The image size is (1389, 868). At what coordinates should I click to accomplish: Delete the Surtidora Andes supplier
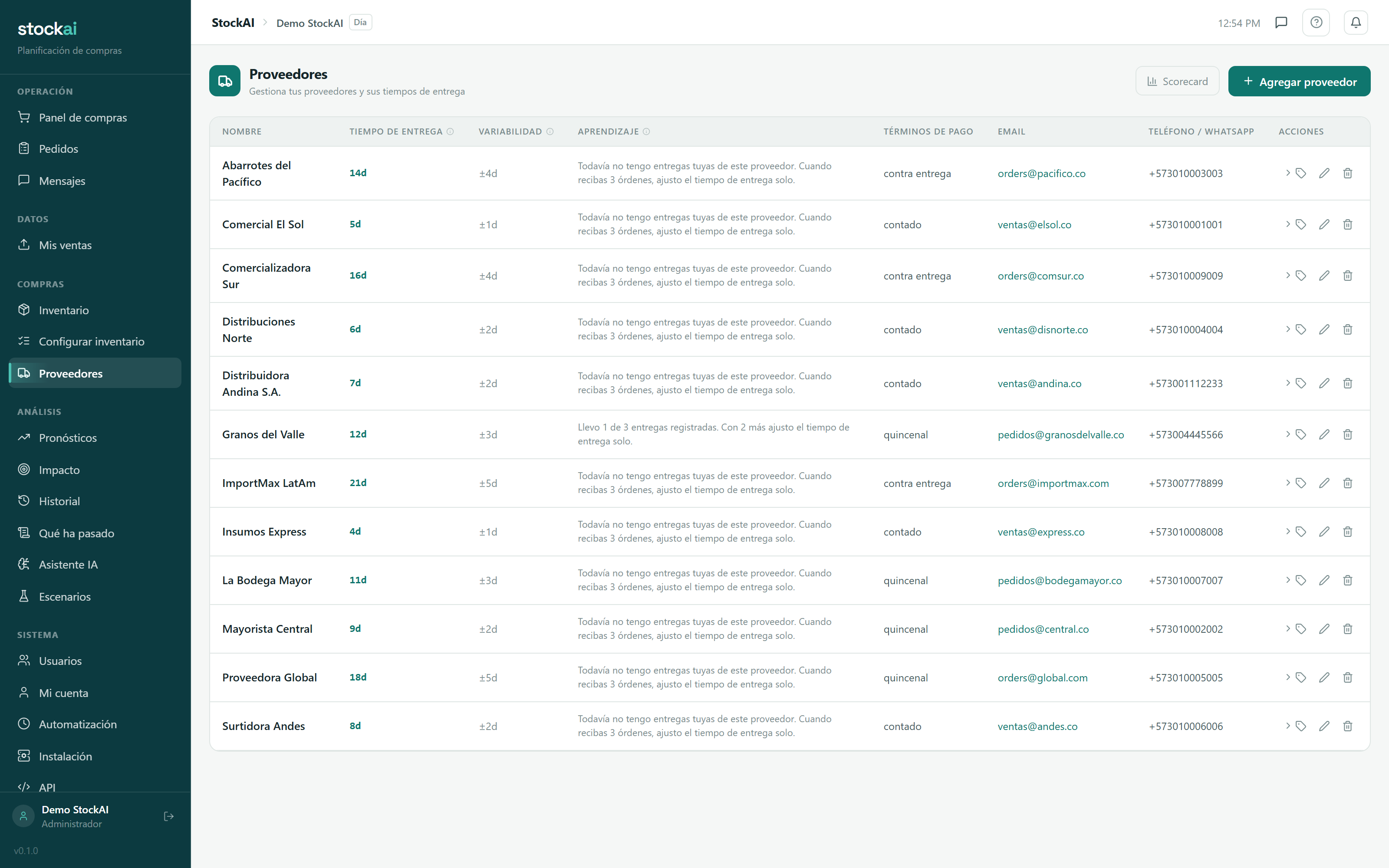pos(1348,726)
